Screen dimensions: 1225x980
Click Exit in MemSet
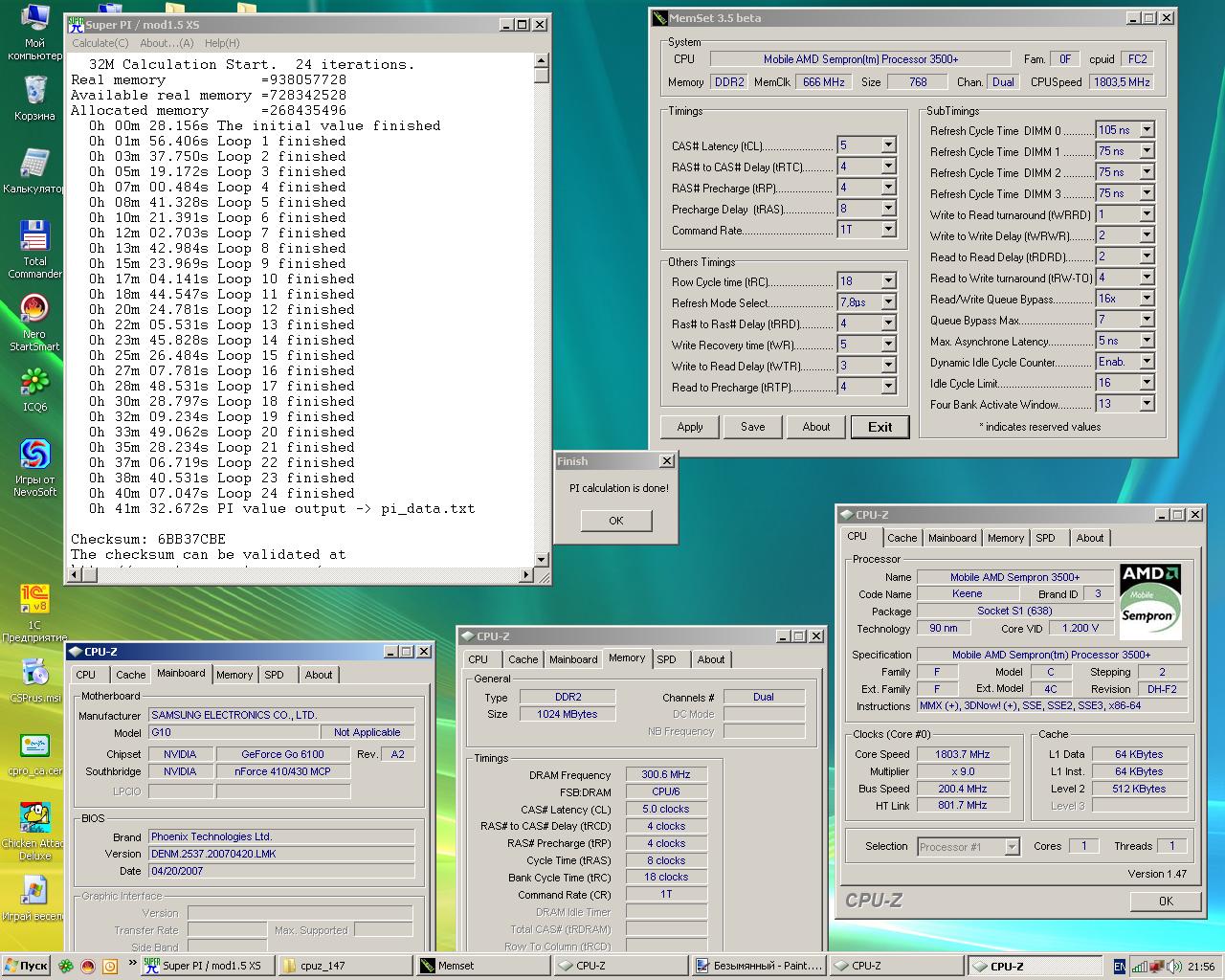(x=880, y=427)
